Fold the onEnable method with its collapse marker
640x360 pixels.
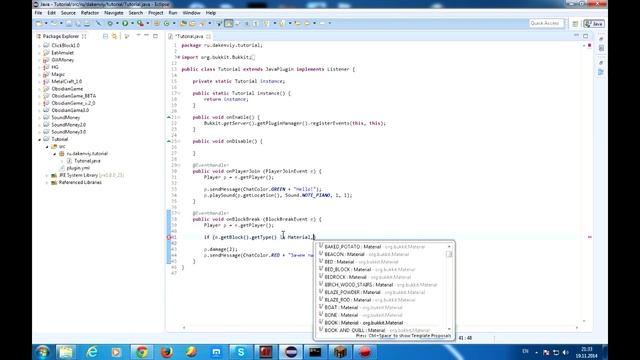coord(179,118)
